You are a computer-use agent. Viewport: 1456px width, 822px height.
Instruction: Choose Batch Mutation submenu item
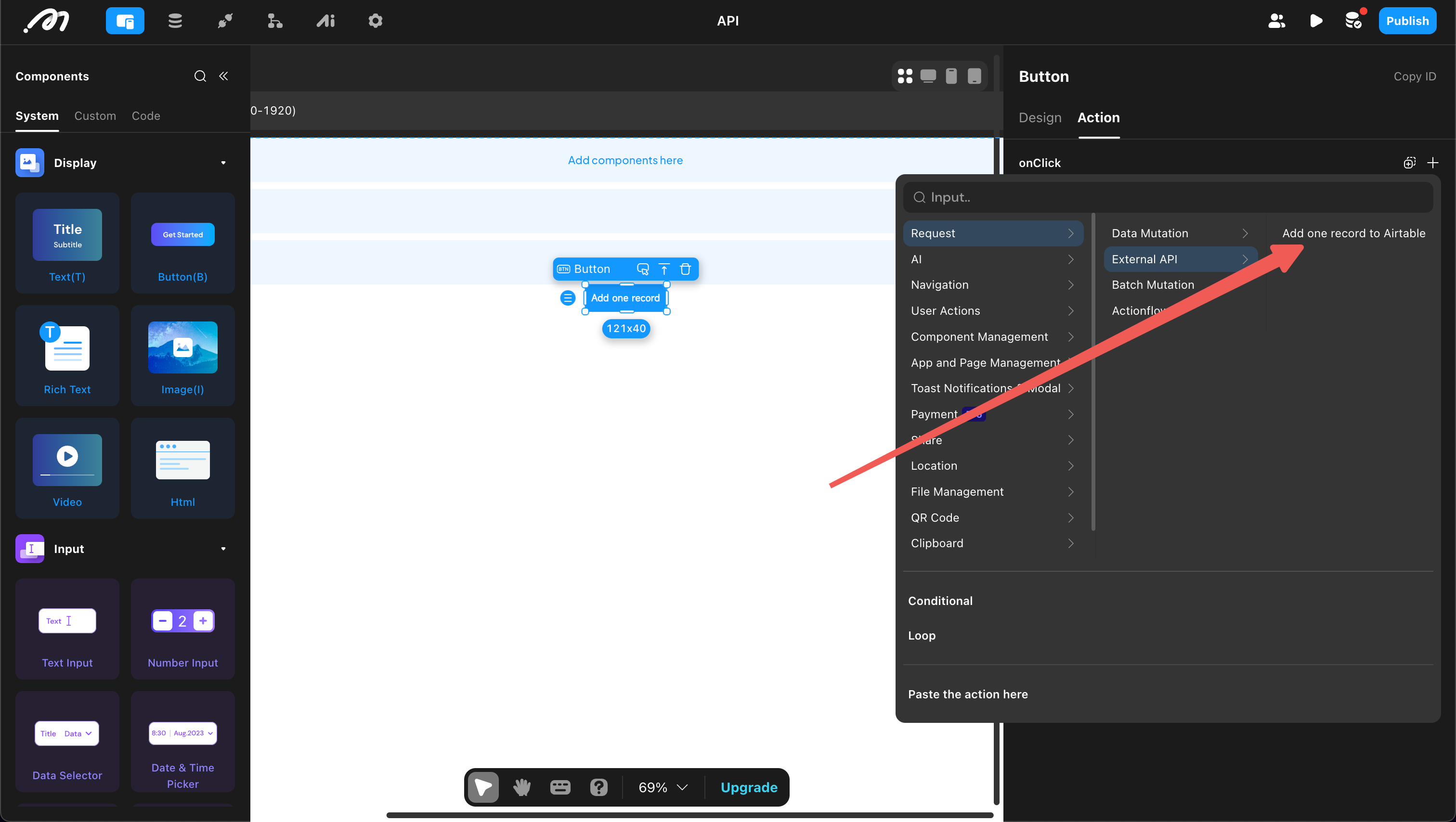tap(1180, 285)
